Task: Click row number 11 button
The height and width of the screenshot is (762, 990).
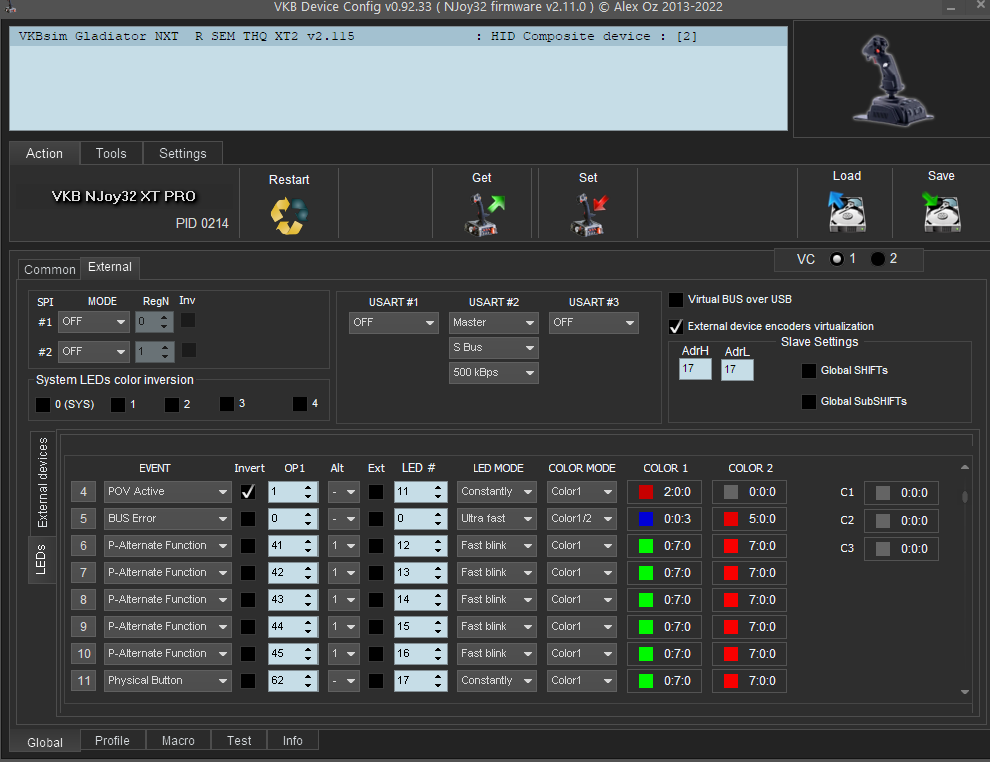Action: pos(83,681)
